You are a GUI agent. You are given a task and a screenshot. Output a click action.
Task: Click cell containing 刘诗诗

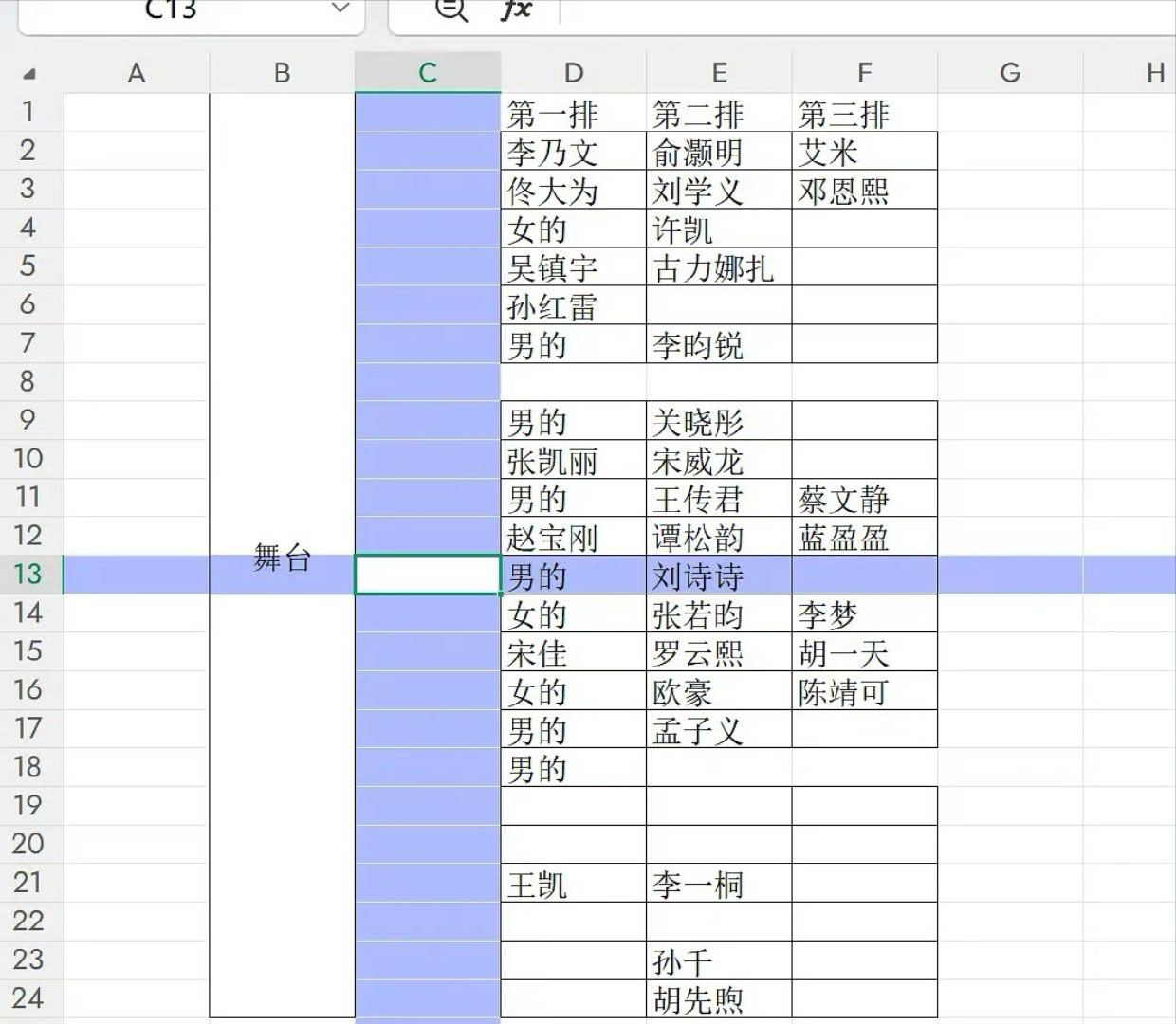719,576
